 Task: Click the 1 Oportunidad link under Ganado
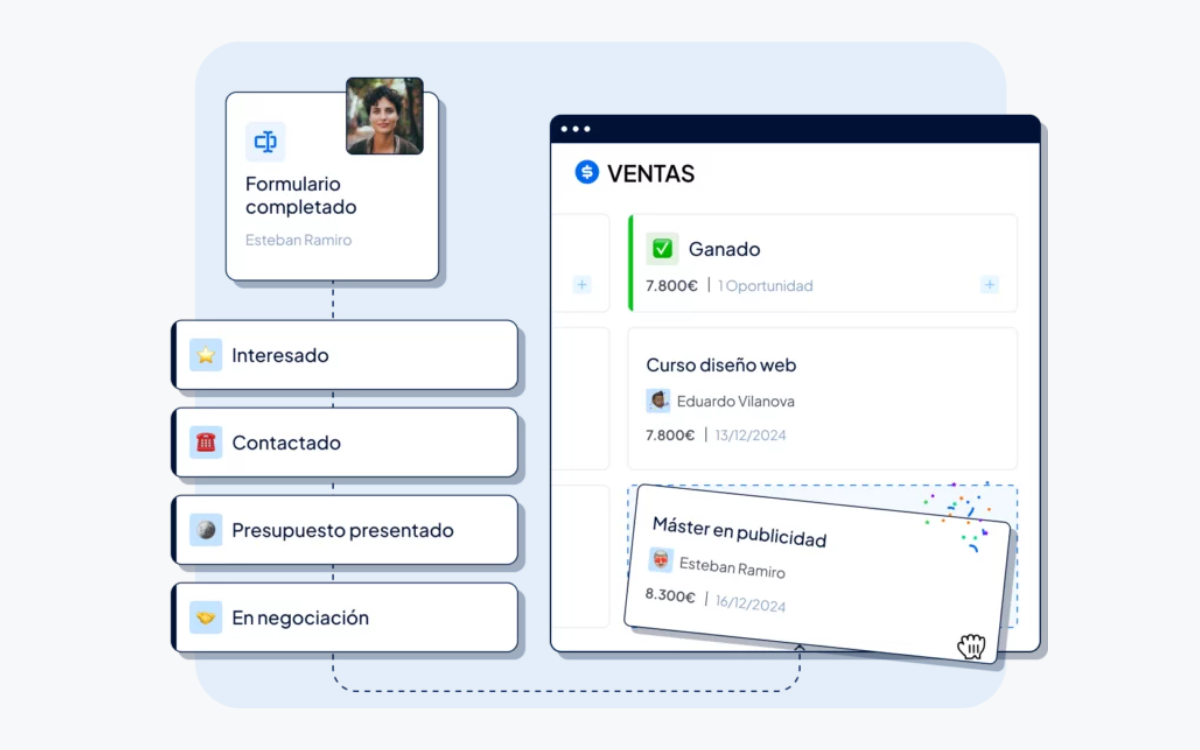(765, 286)
